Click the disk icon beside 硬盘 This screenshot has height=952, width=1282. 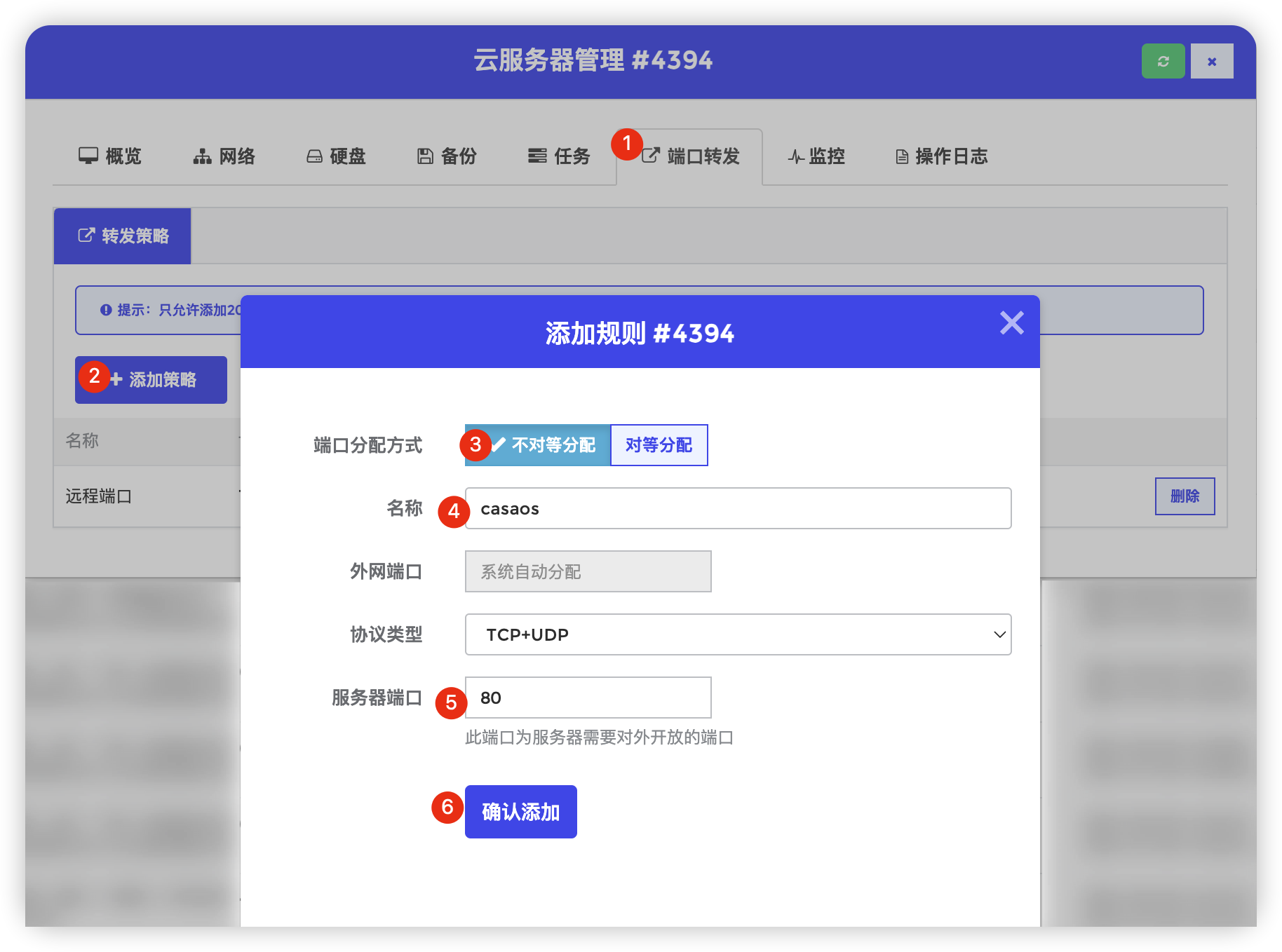coord(314,156)
